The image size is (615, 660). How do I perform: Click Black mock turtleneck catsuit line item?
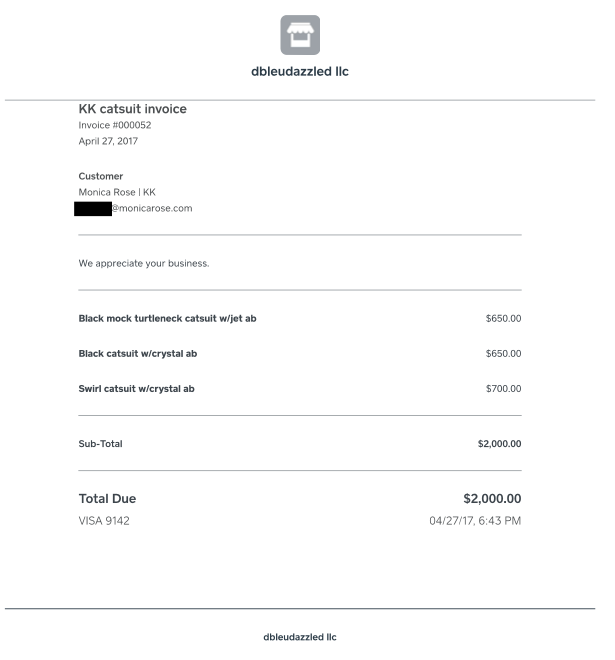coord(168,319)
